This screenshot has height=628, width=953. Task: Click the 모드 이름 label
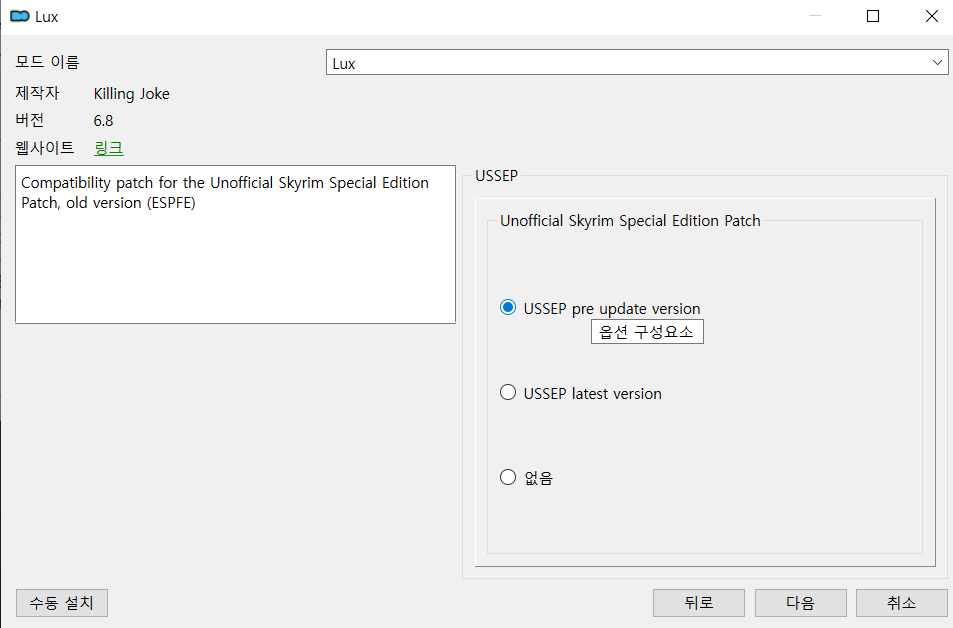[47, 62]
